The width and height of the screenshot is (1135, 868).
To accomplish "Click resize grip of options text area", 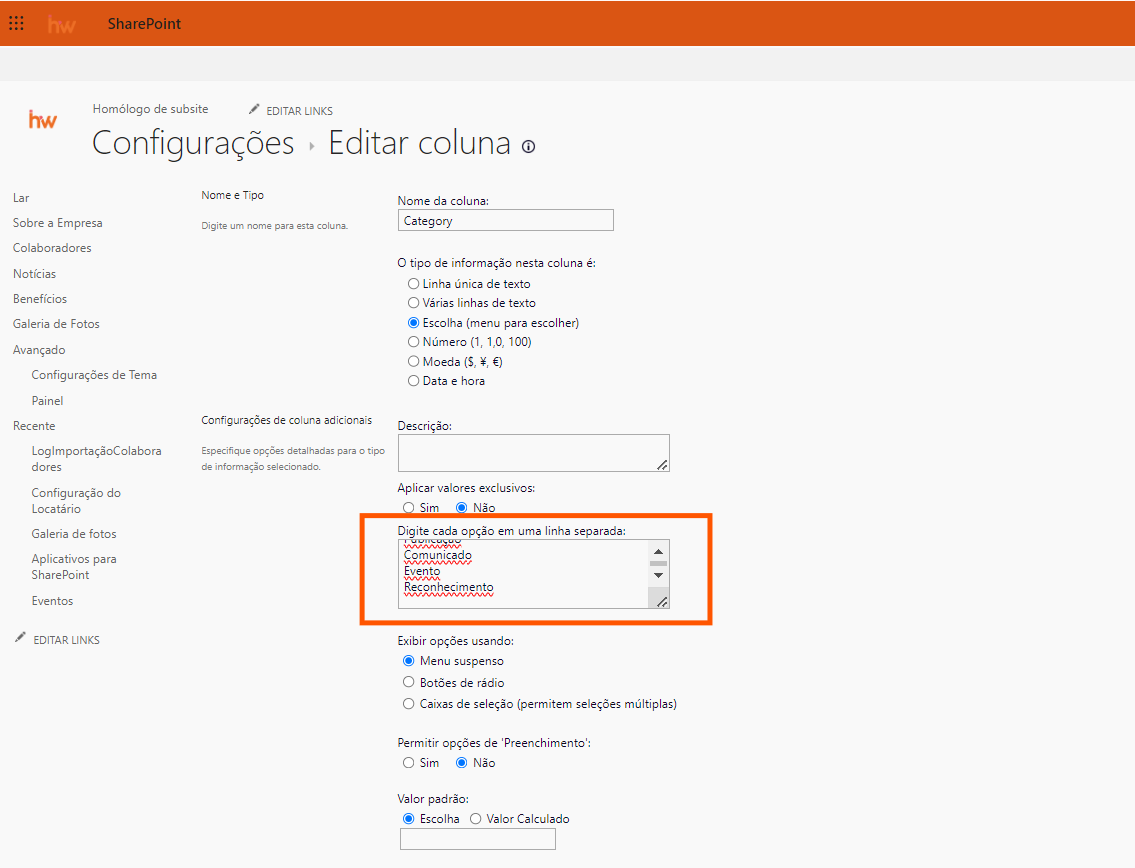I will (x=661, y=600).
